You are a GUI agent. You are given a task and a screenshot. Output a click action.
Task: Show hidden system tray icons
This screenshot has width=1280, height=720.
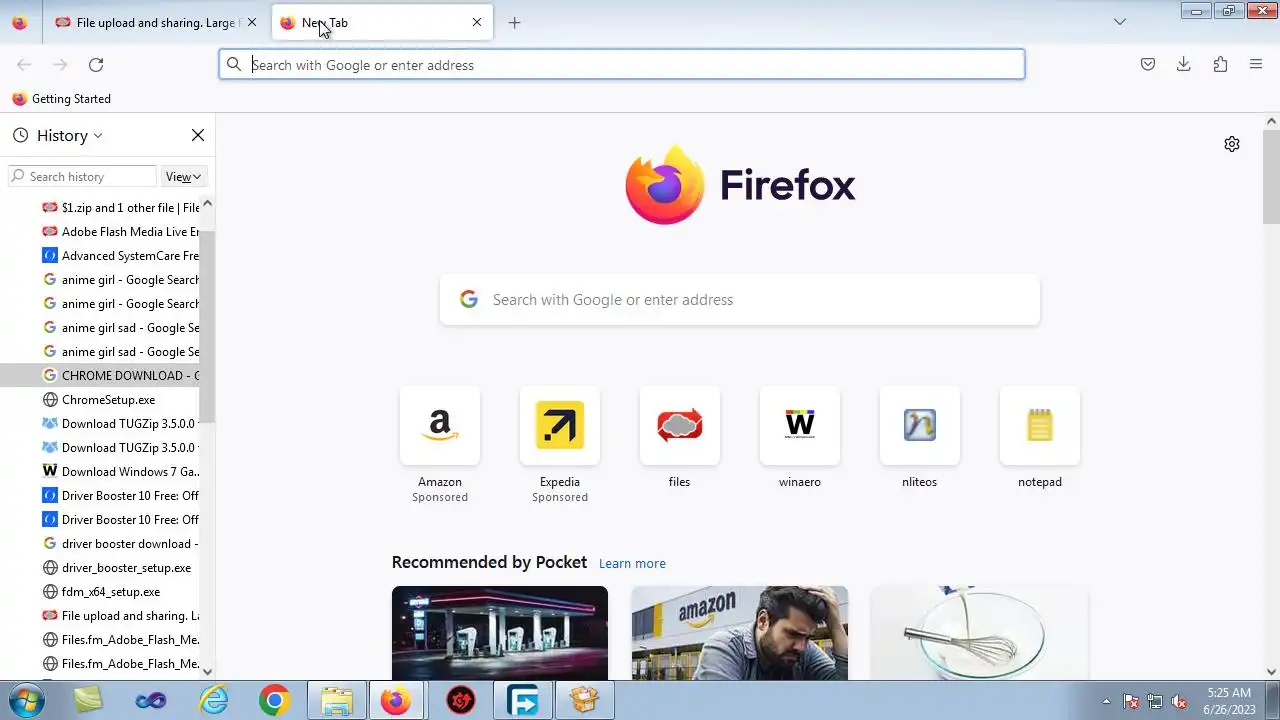coord(1106,702)
